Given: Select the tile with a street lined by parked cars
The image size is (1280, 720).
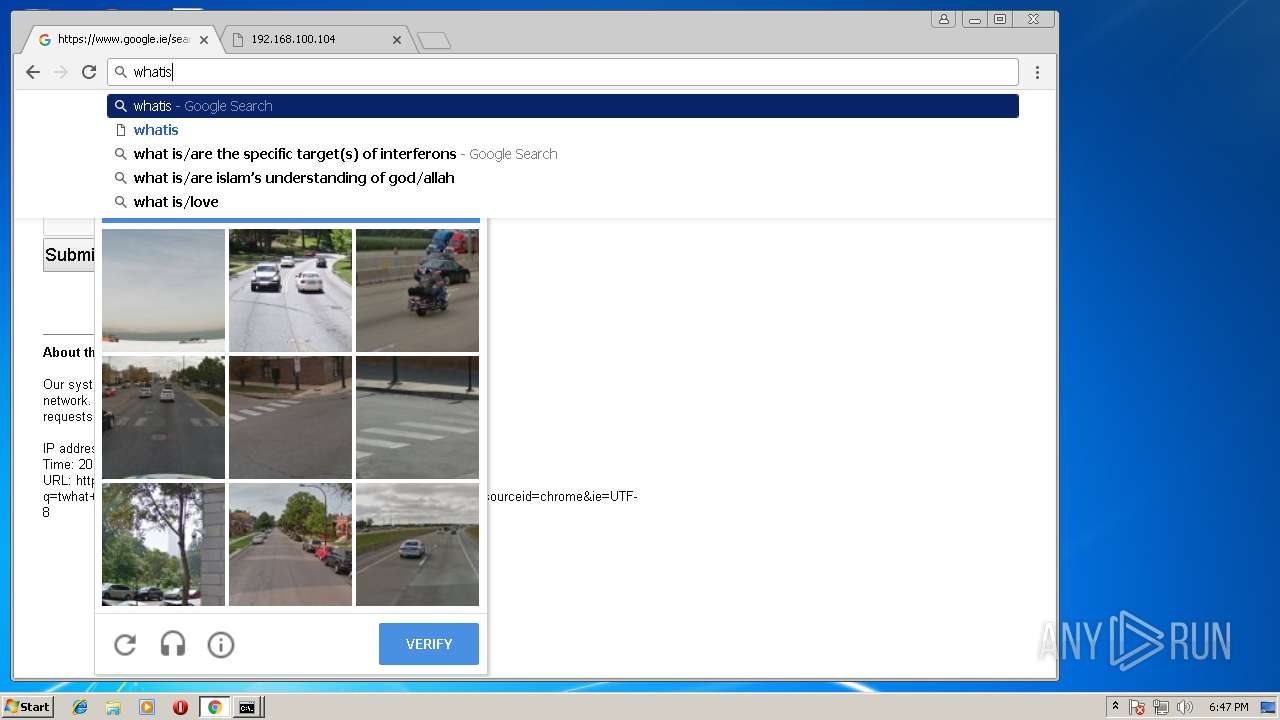Looking at the screenshot, I should [290, 544].
